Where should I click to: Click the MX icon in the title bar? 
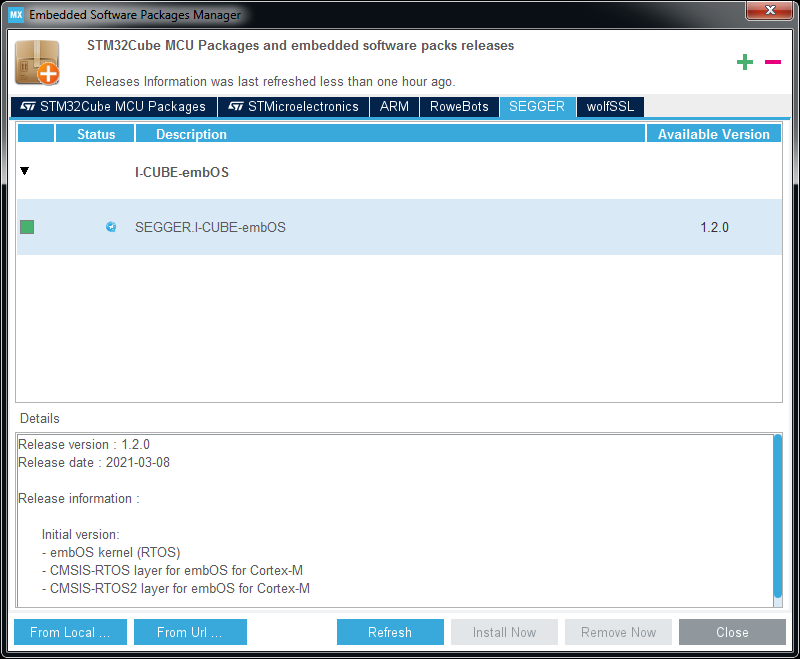(16, 15)
